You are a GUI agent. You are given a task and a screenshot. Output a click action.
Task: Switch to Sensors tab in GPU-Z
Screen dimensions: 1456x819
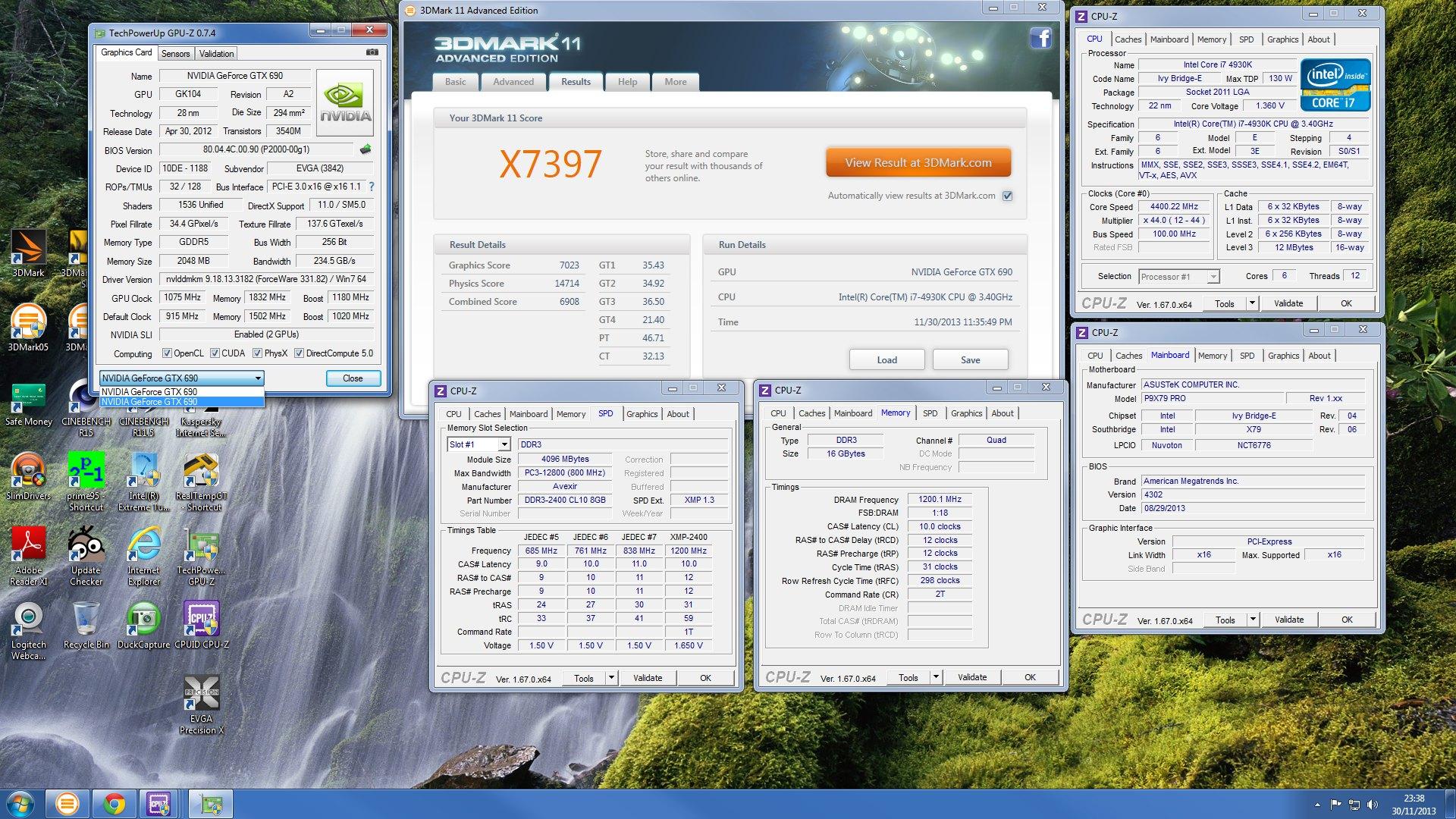tap(175, 54)
